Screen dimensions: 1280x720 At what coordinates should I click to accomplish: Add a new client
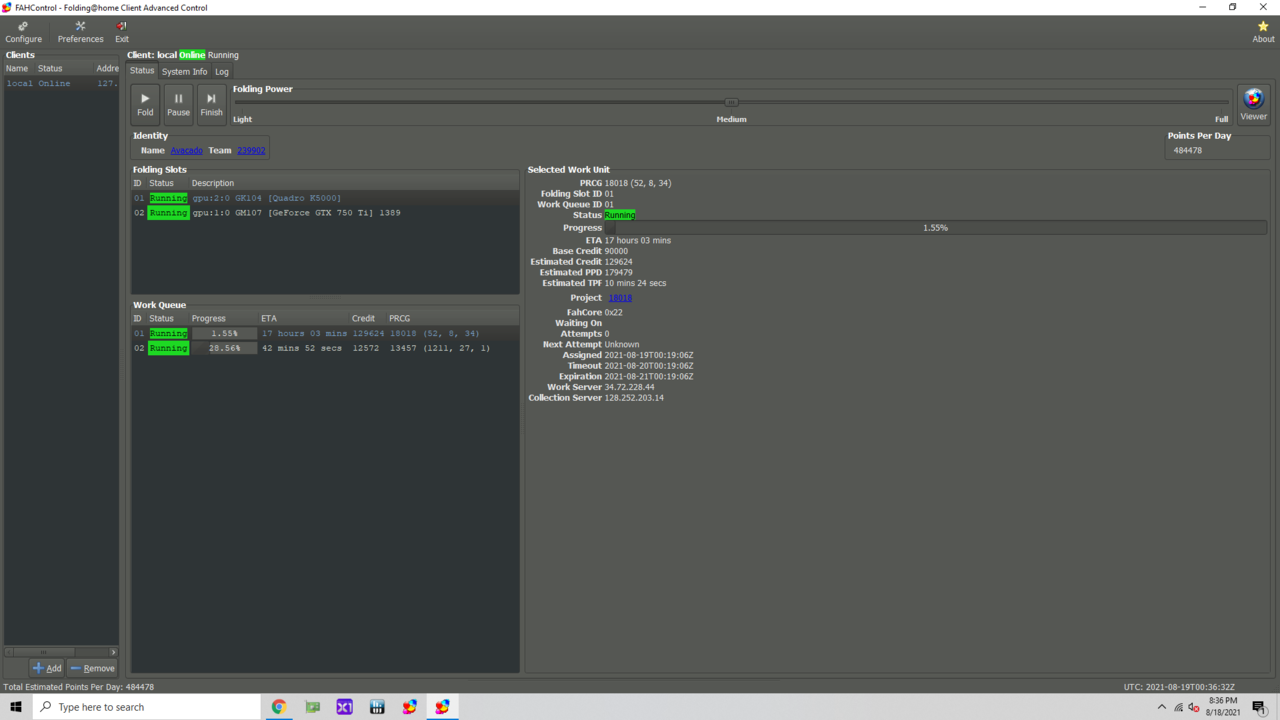pyautogui.click(x=47, y=668)
